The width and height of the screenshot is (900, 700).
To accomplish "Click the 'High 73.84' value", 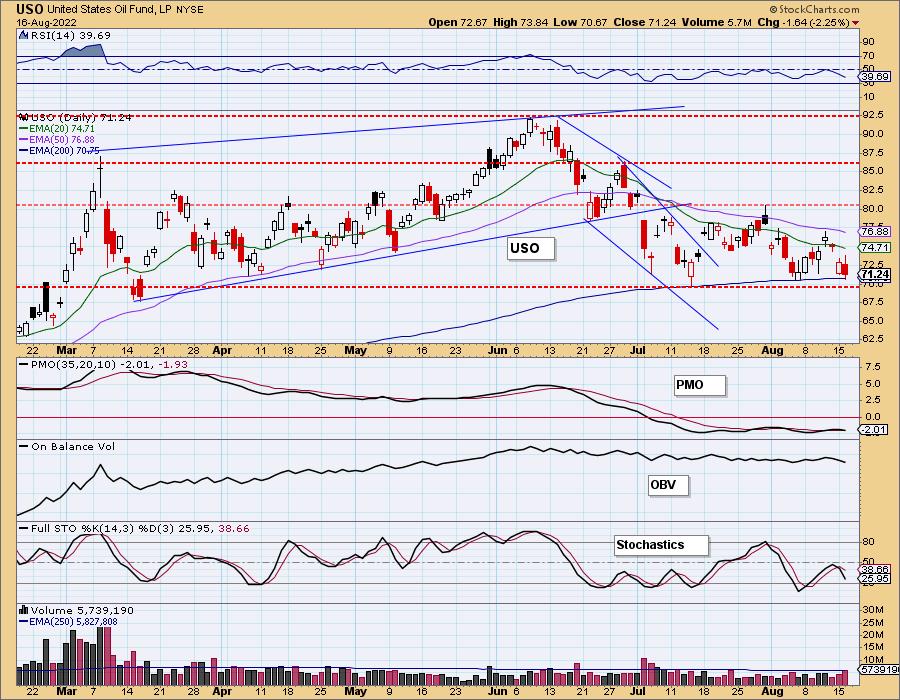I will [x=519, y=22].
